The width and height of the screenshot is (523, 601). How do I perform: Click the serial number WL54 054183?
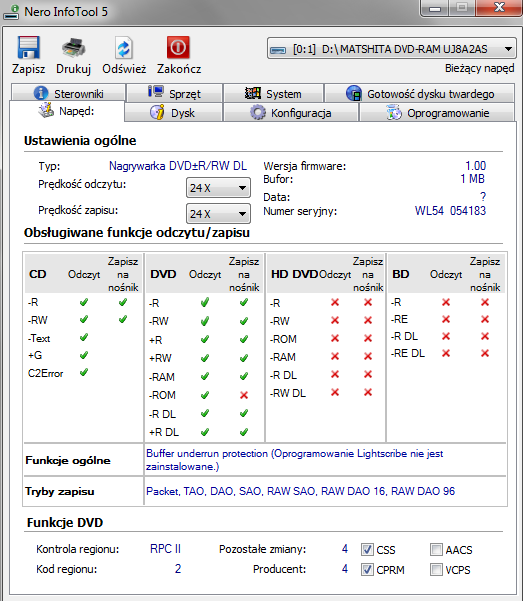450,211
